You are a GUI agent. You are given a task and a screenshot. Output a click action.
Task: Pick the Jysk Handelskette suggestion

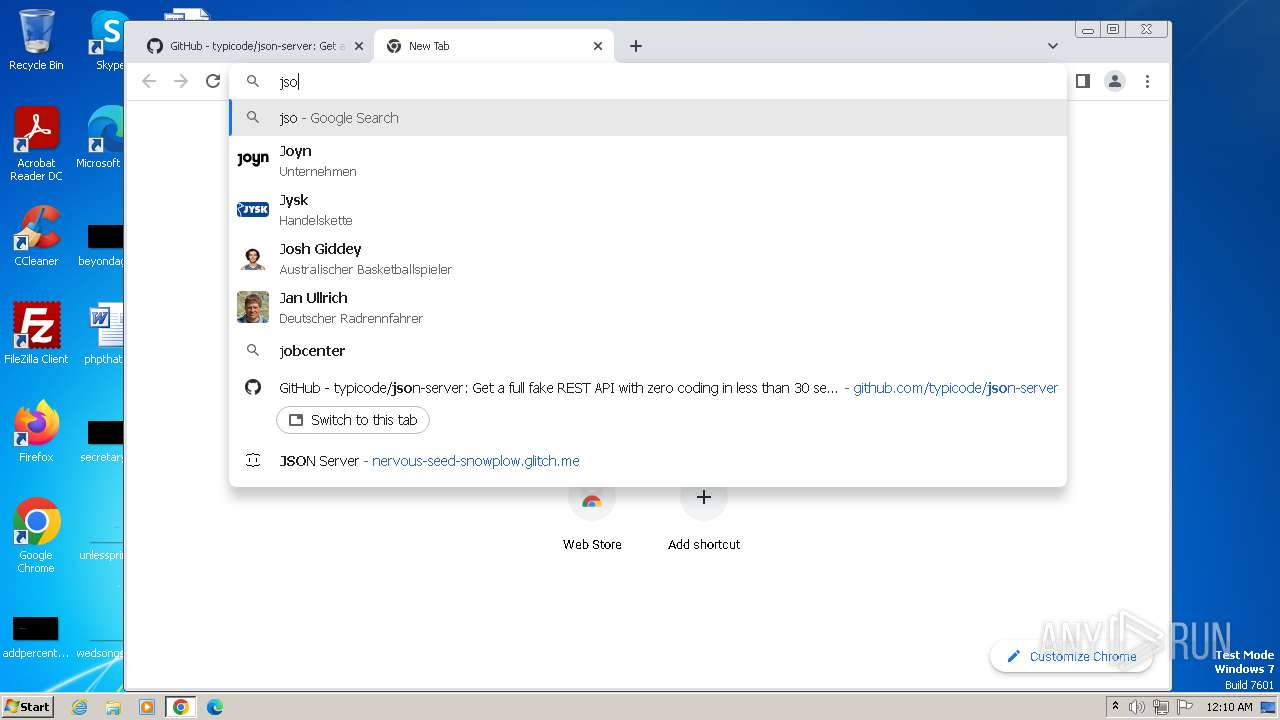pyautogui.click(x=648, y=209)
